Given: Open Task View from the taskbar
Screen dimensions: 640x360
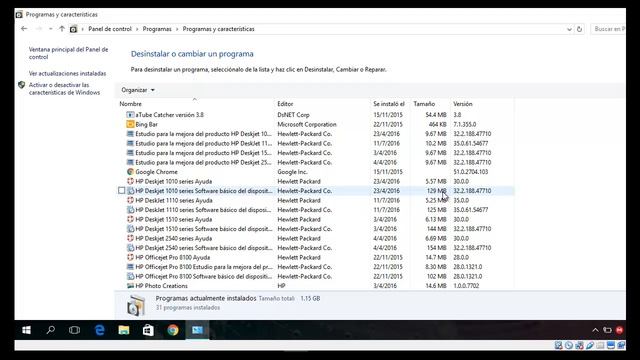Looking at the screenshot, I should 74,330.
